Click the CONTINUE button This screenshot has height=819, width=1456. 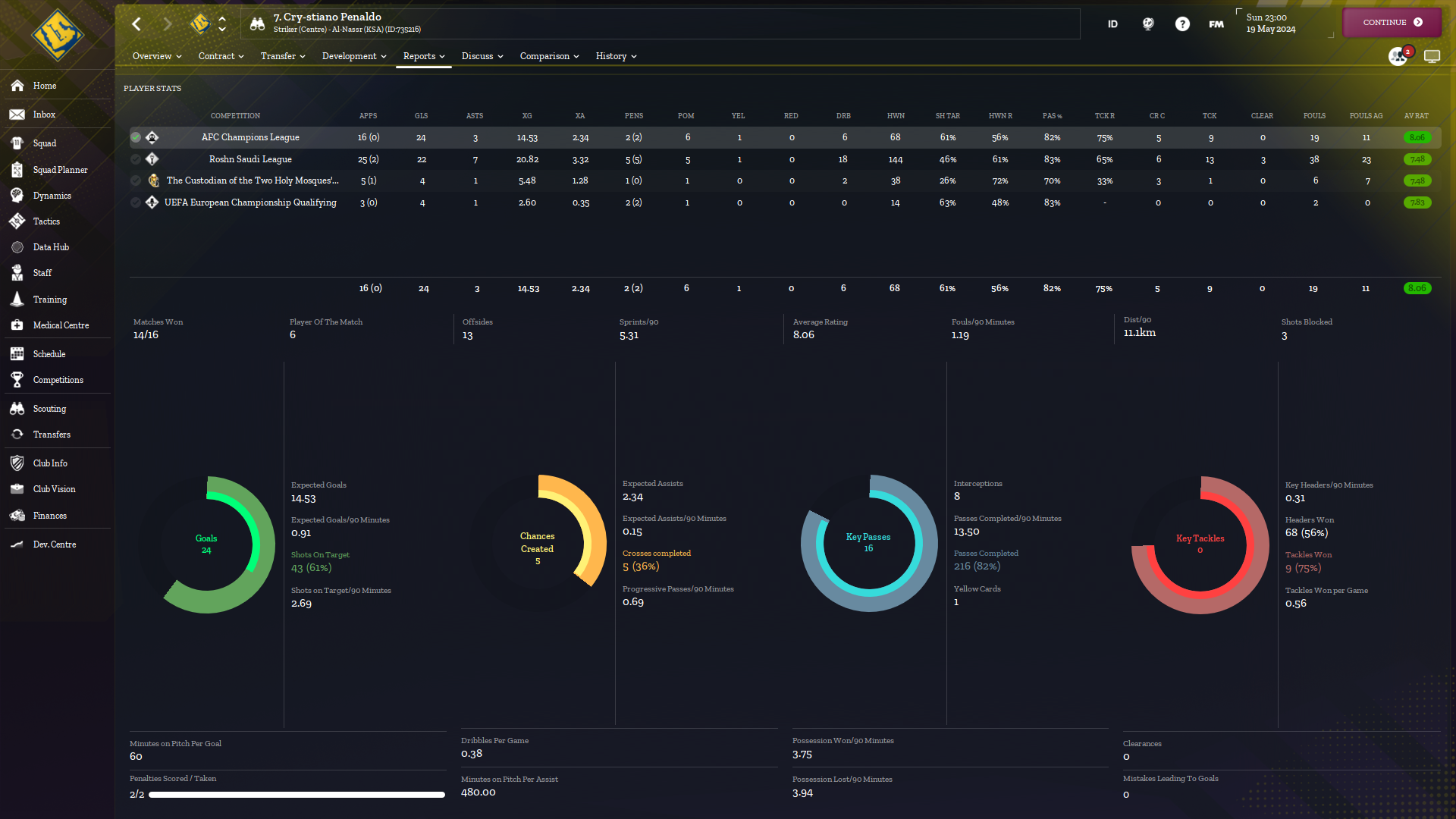coord(1392,23)
